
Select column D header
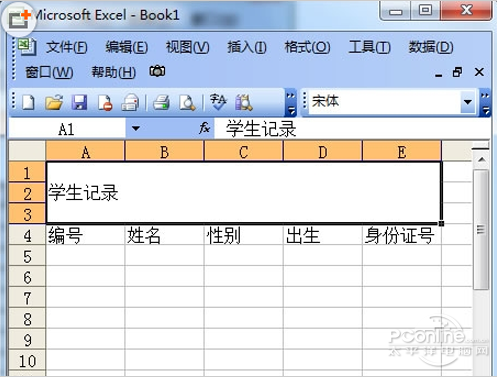(x=323, y=152)
